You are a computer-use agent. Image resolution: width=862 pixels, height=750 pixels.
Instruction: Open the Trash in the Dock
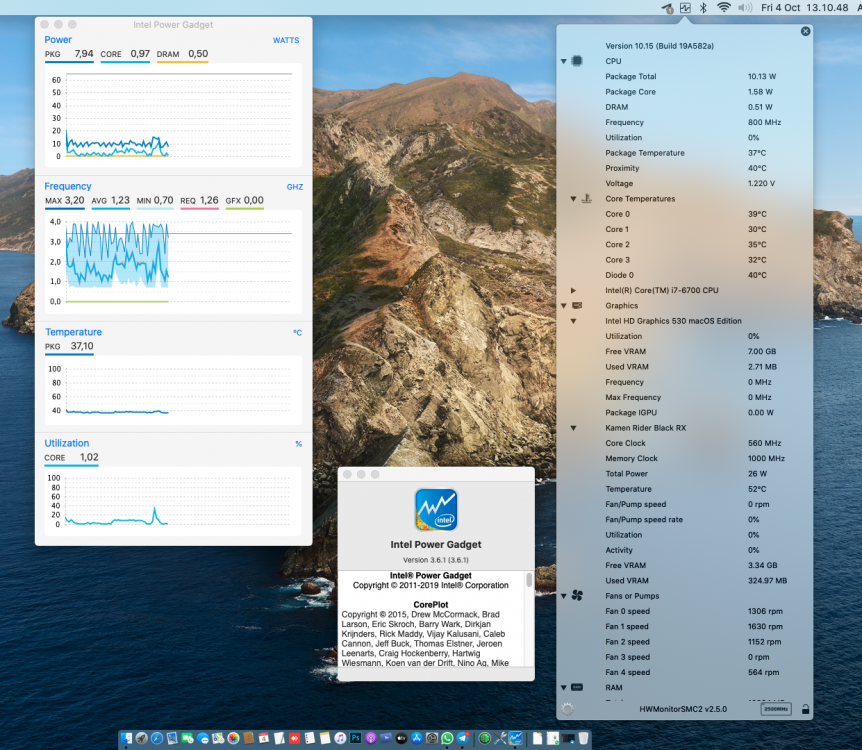point(583,738)
